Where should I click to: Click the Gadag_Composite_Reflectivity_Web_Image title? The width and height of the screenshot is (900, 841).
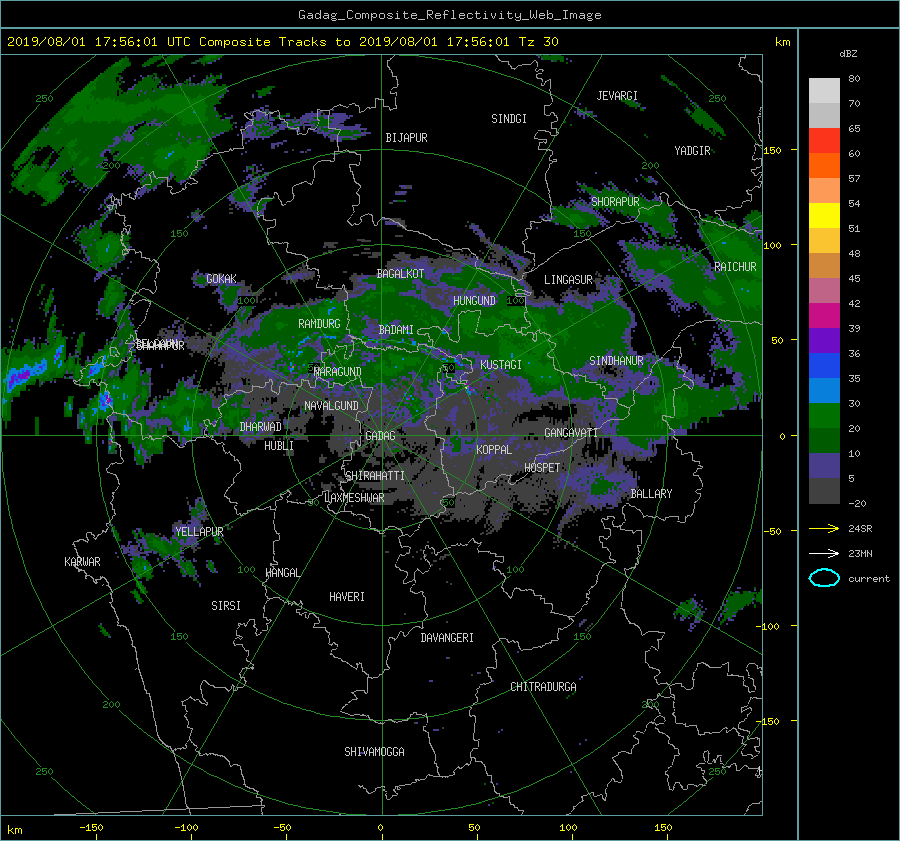coord(449,15)
